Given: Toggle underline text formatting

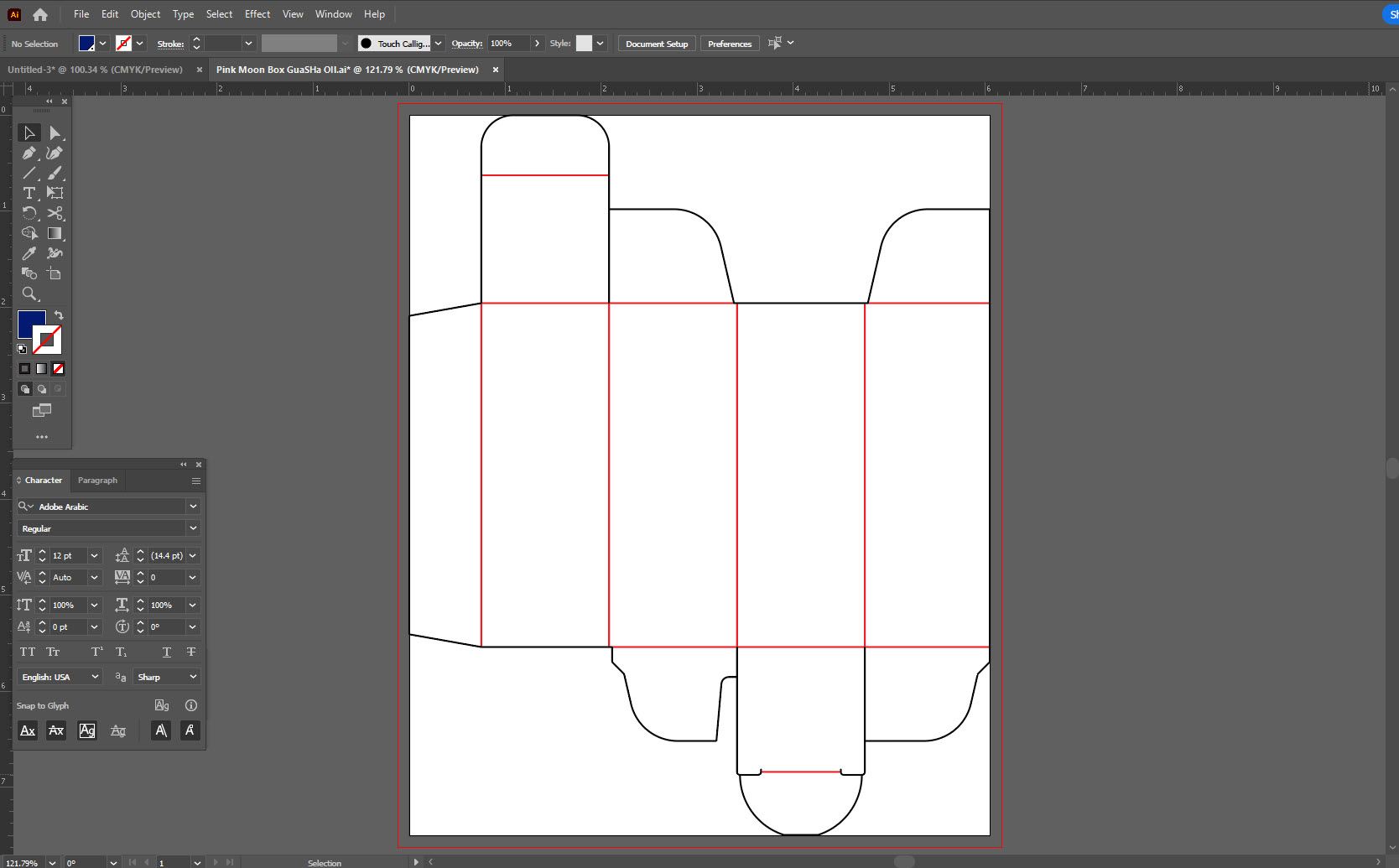Looking at the screenshot, I should point(166,652).
